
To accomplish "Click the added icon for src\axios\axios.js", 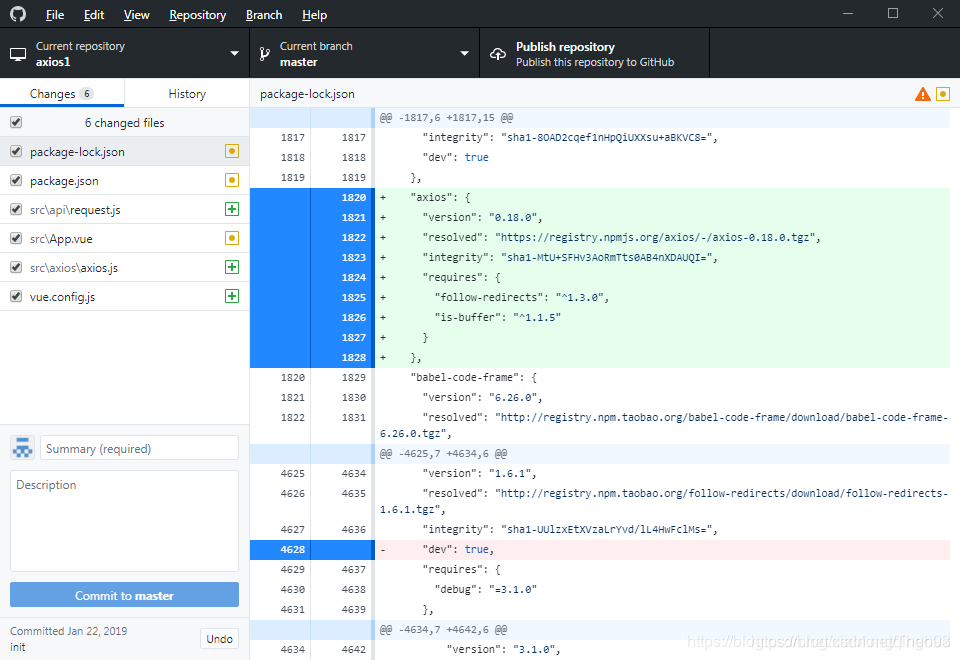I will pos(231,267).
